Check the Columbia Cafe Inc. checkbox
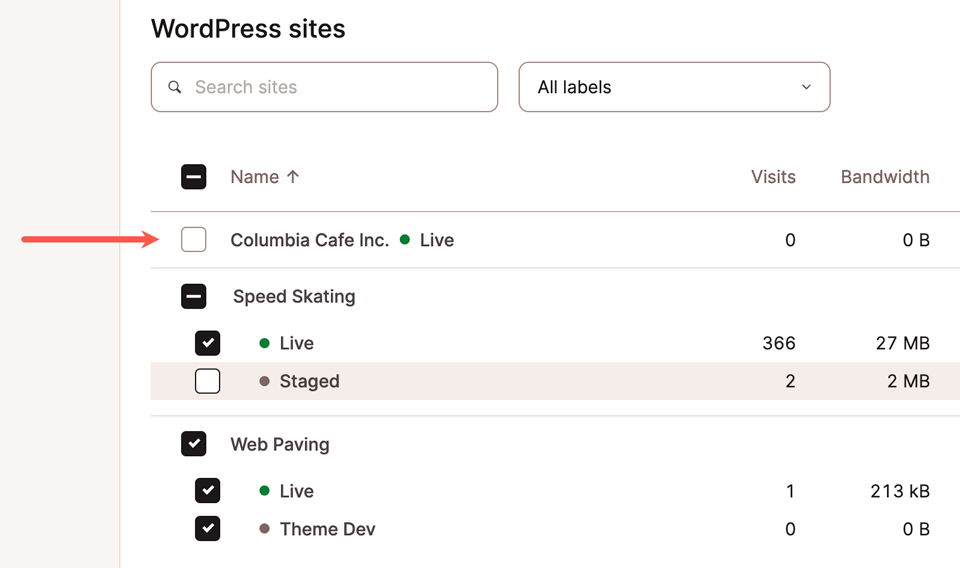 coord(194,240)
